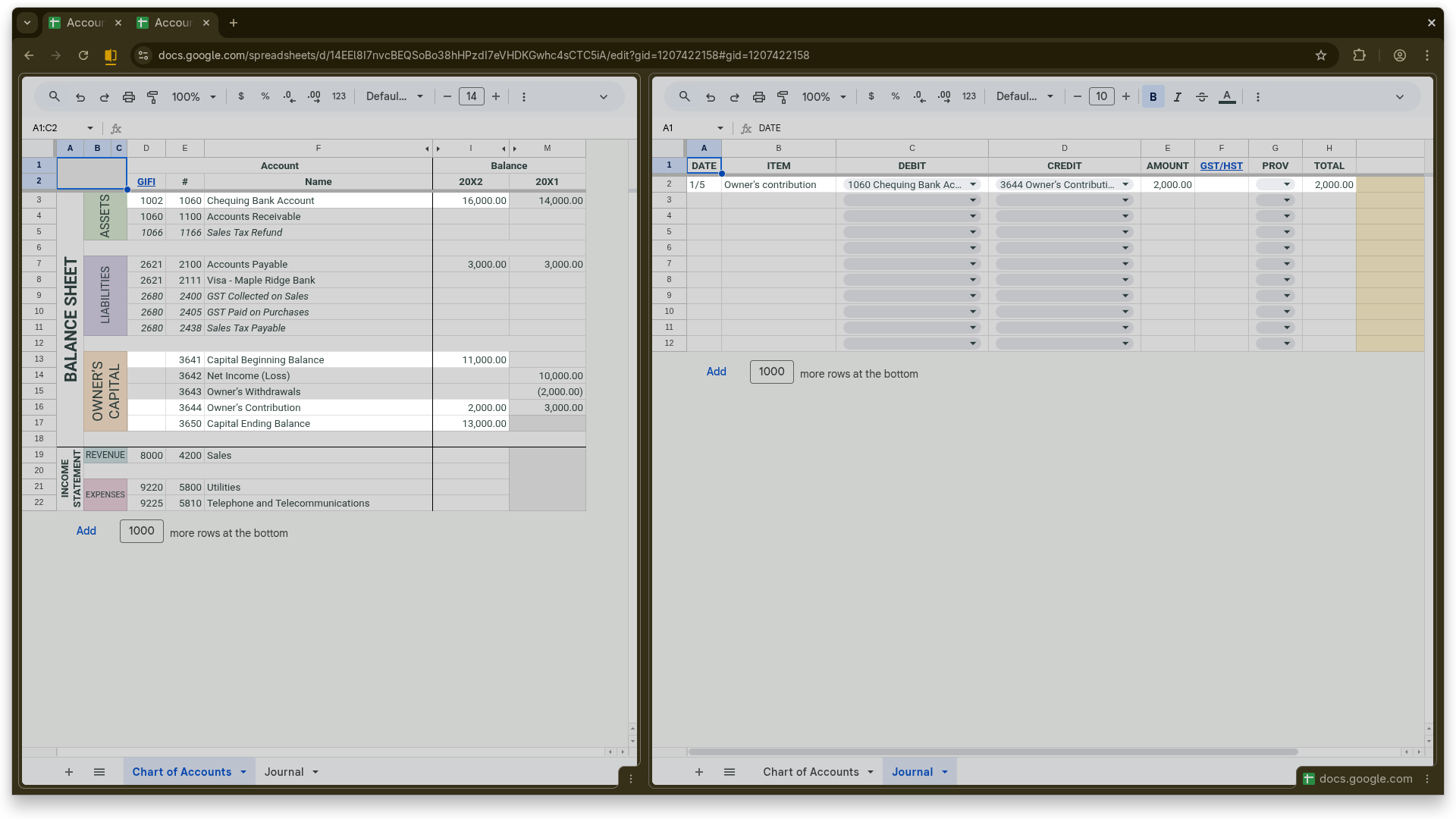Viewport: 1456px width, 819px height.
Task: Toggle italic formatting in right pane
Action: tap(1177, 97)
